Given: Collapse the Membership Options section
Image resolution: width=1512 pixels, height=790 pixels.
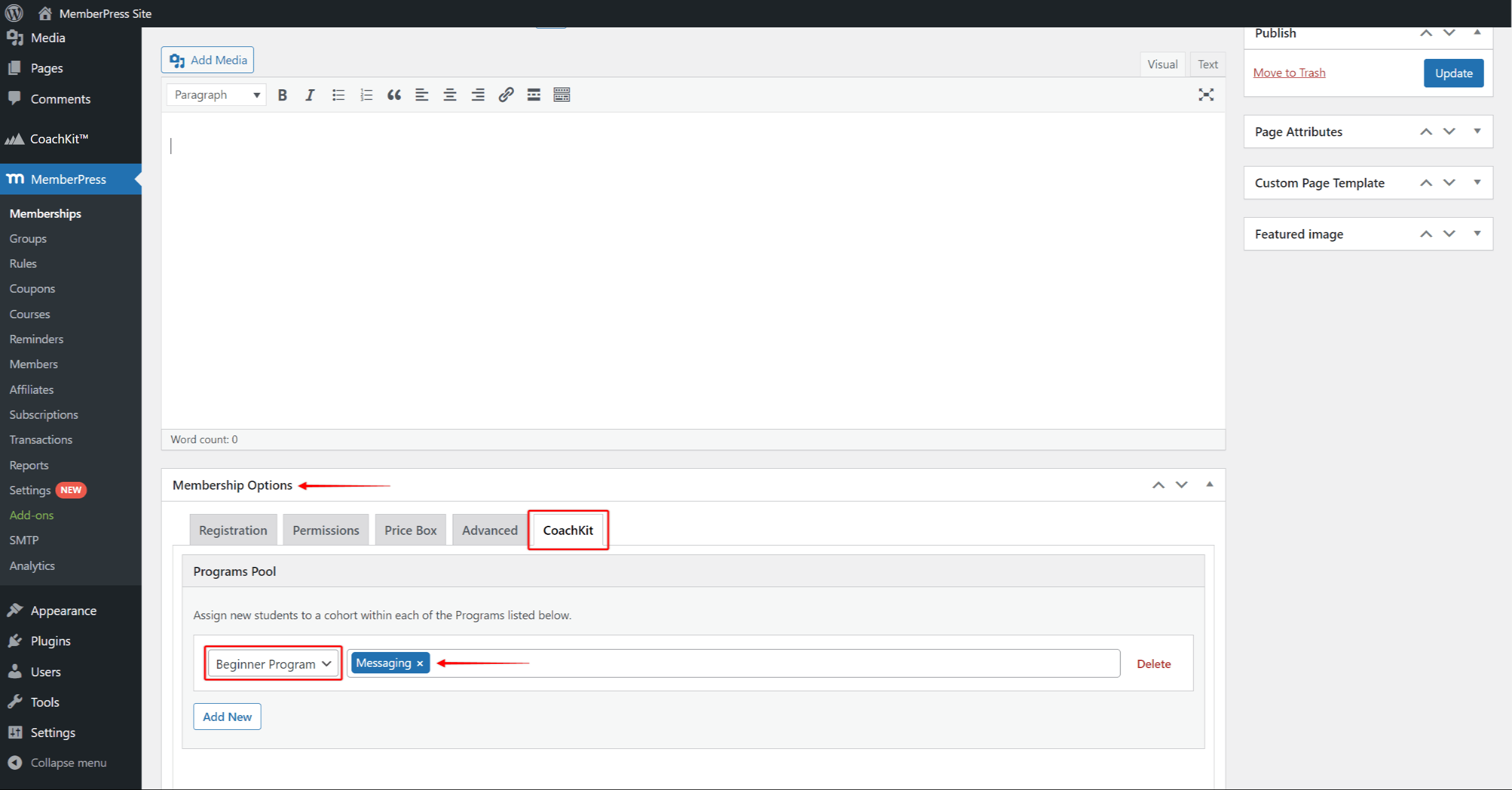Looking at the screenshot, I should tap(1209, 484).
